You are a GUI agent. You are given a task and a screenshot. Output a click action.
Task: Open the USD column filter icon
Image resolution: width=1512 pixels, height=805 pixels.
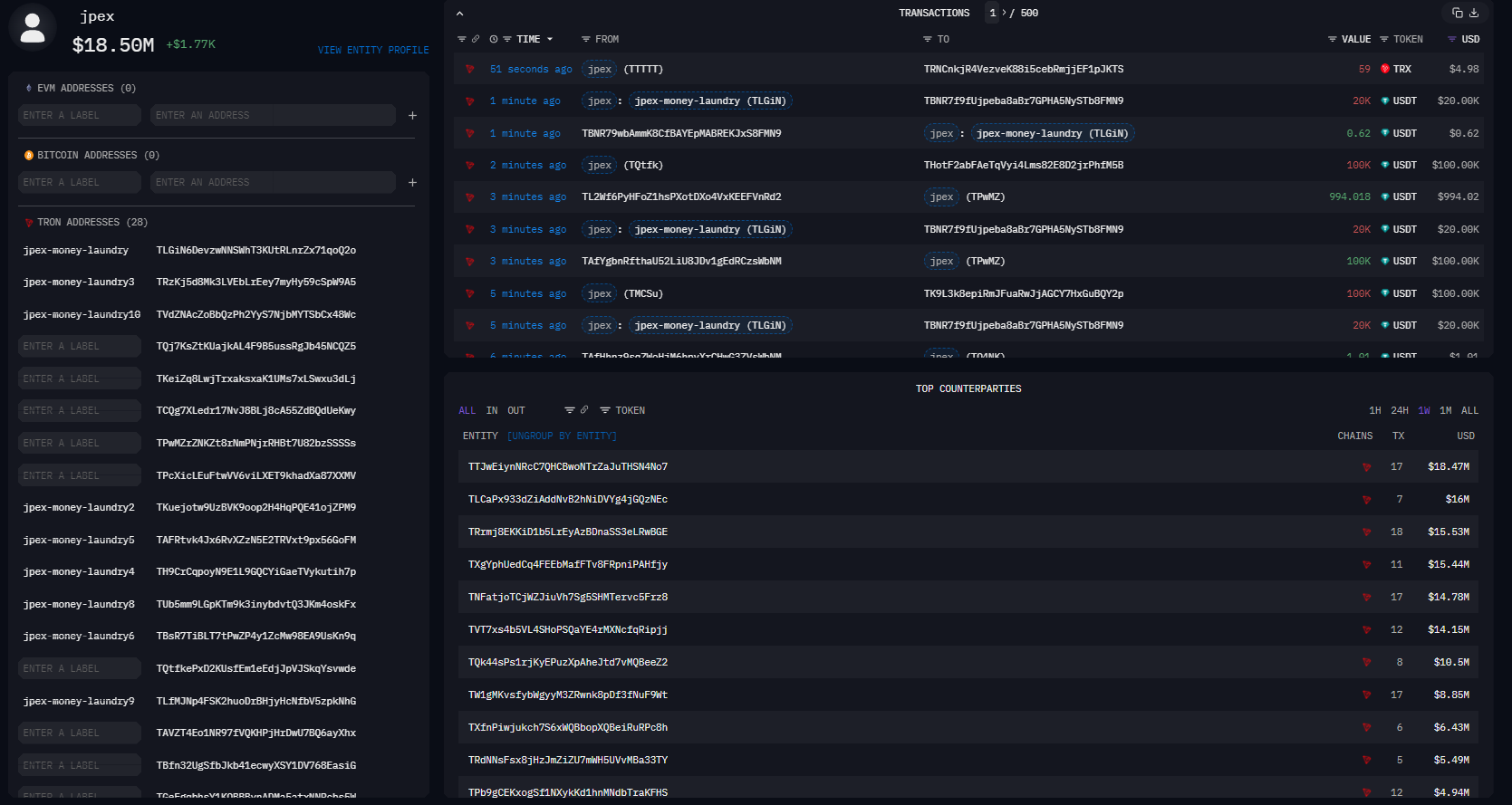pyautogui.click(x=1451, y=39)
